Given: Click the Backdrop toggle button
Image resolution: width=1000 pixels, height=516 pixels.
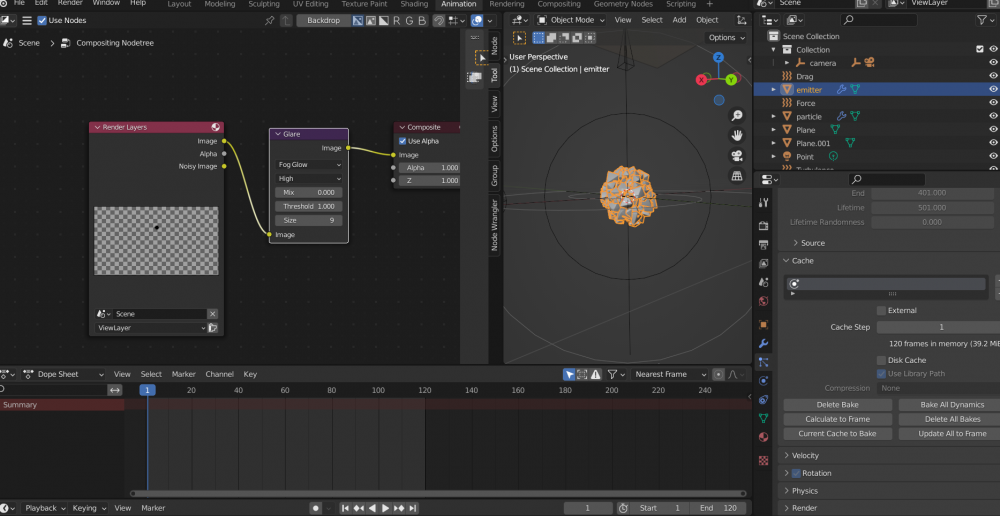Looking at the screenshot, I should pos(323,20).
